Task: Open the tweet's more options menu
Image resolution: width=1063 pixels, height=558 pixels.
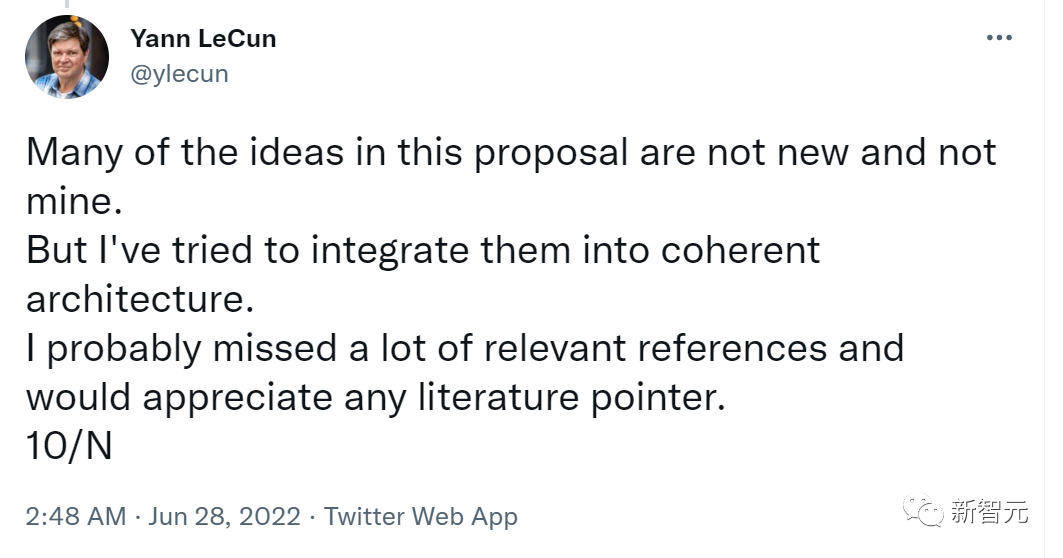Action: coord(999,38)
